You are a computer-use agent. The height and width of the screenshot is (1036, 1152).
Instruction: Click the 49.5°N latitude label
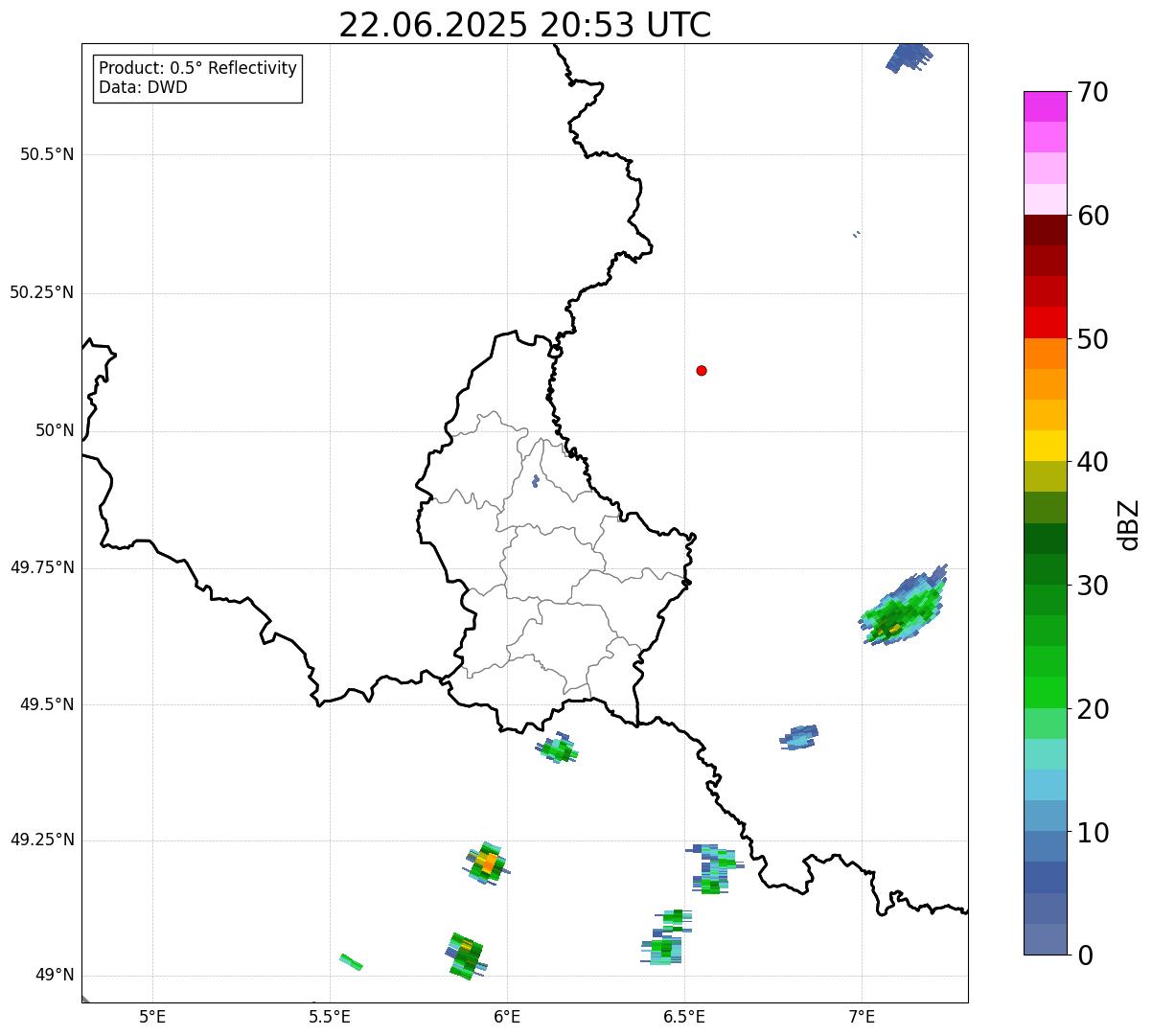pyautogui.click(x=47, y=704)
